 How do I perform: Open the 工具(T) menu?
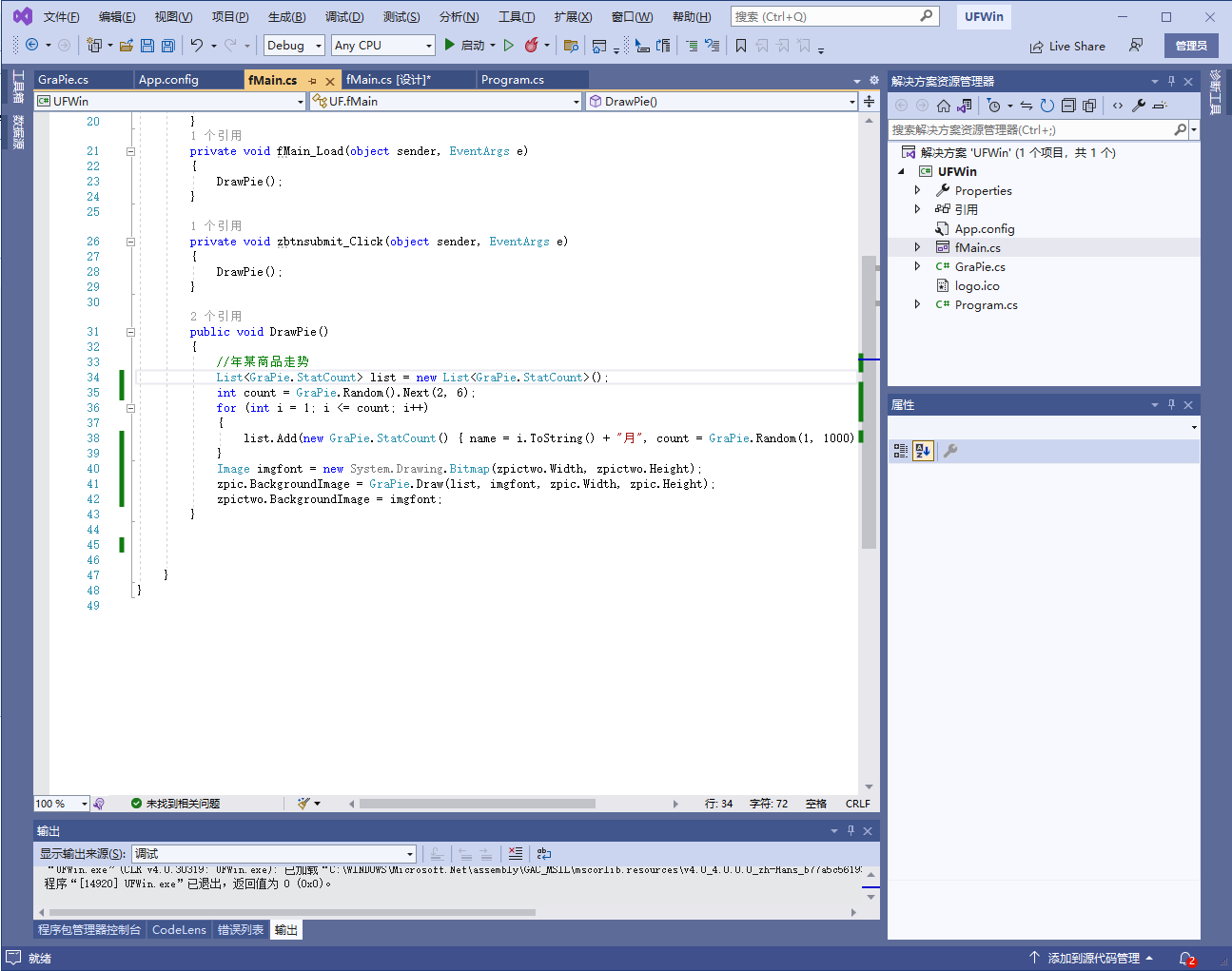[517, 17]
